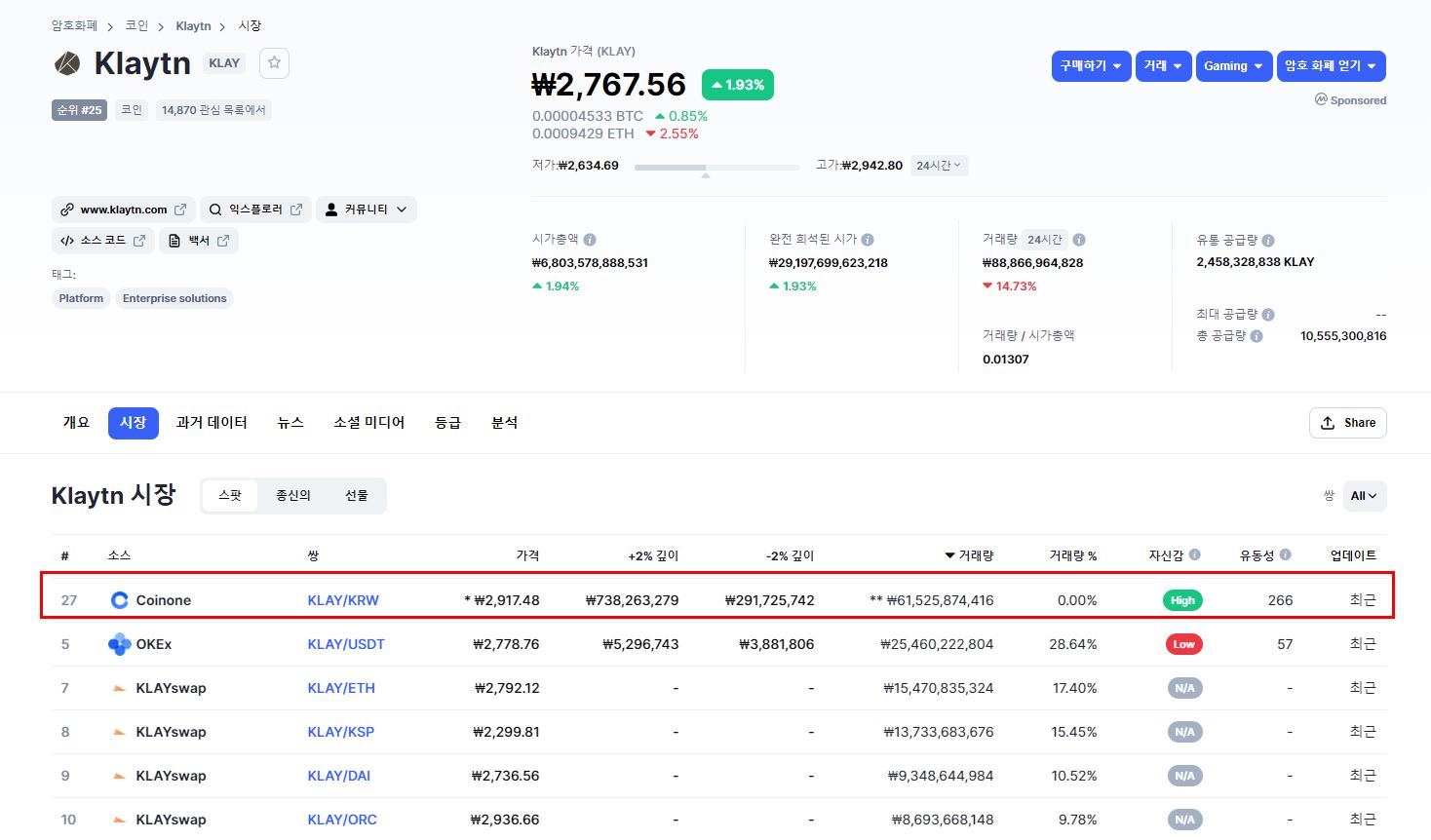This screenshot has height=840, width=1431.
Task: Open info icon next to 거래량 24시간
Action: pos(1079,240)
